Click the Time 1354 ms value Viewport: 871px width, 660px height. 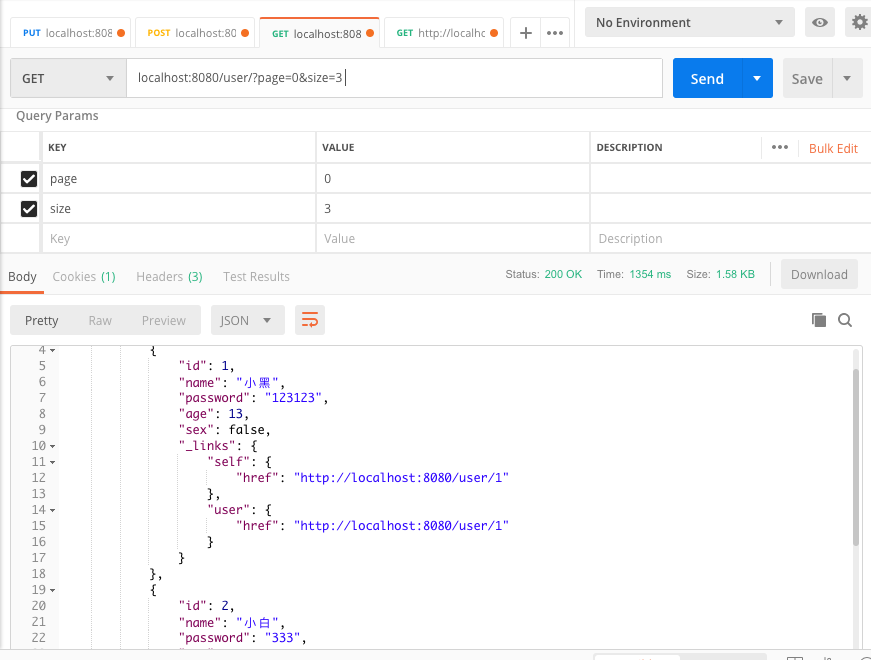click(650, 274)
